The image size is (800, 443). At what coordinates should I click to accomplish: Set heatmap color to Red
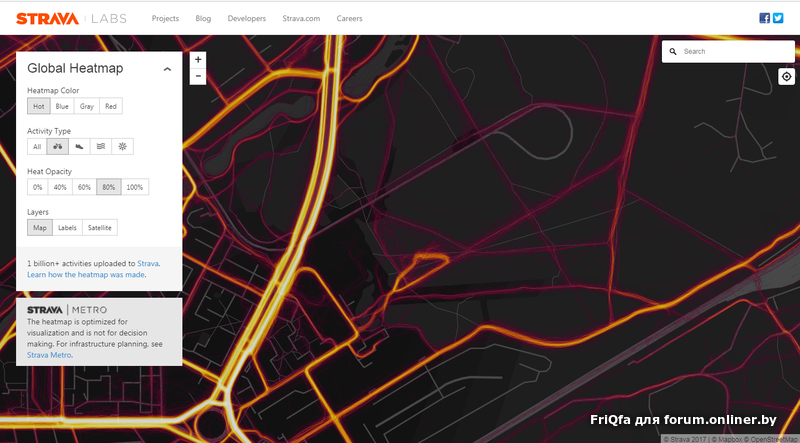click(x=111, y=106)
